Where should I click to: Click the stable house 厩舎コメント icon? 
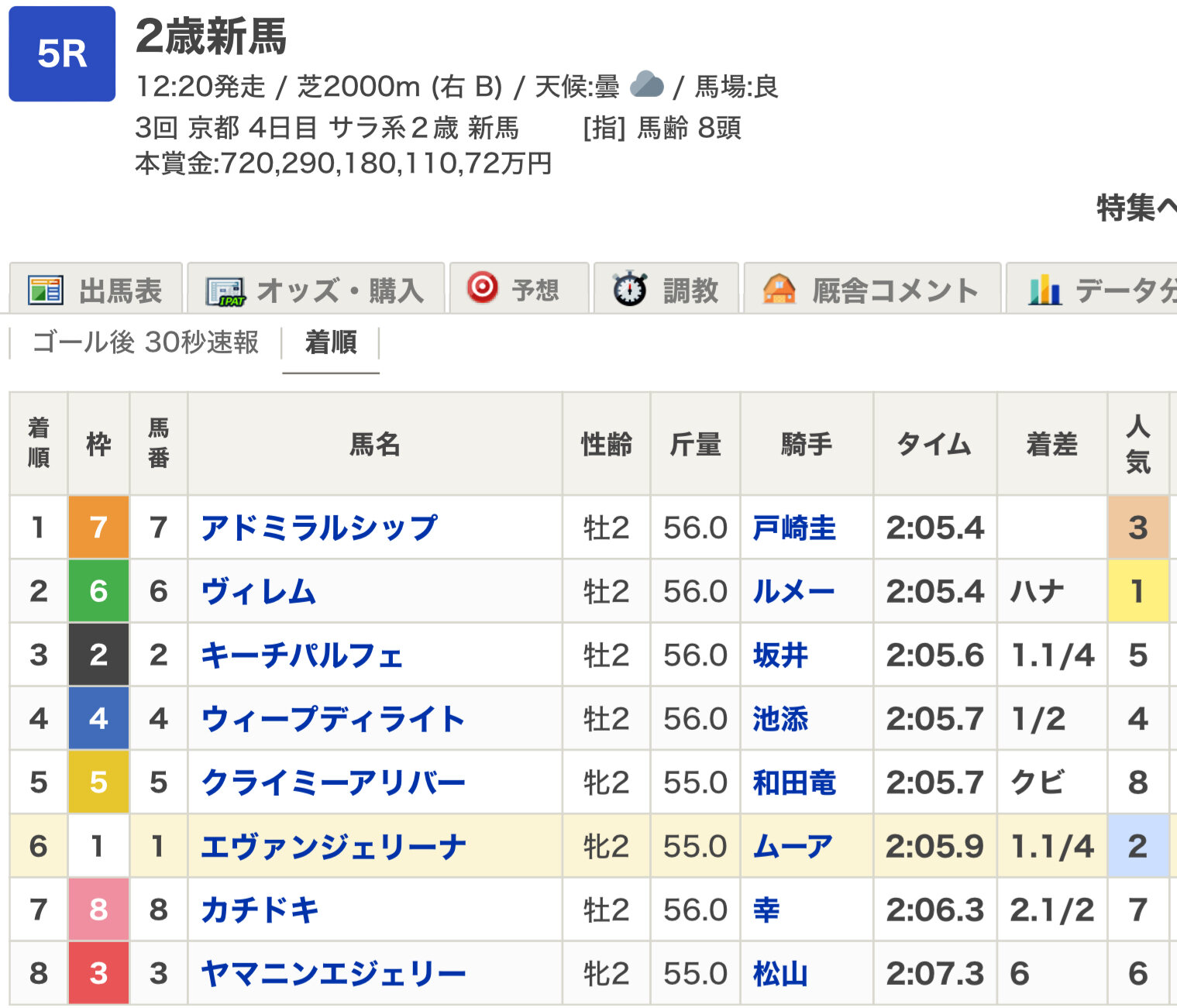[779, 290]
